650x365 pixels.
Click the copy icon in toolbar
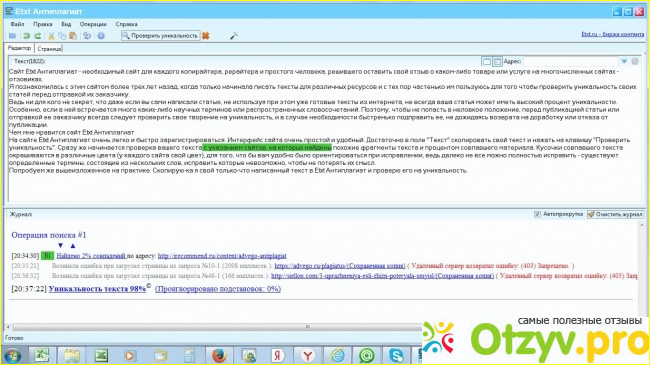pyautogui.click(x=62, y=36)
